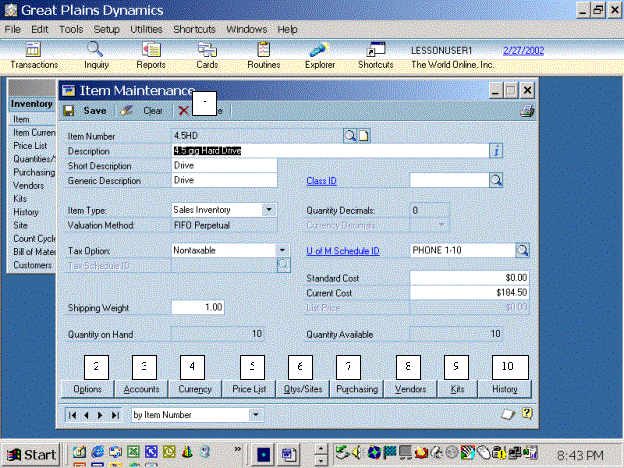The image size is (624, 468).
Task: Click the Save button in Item Maintenance
Action: 86,111
